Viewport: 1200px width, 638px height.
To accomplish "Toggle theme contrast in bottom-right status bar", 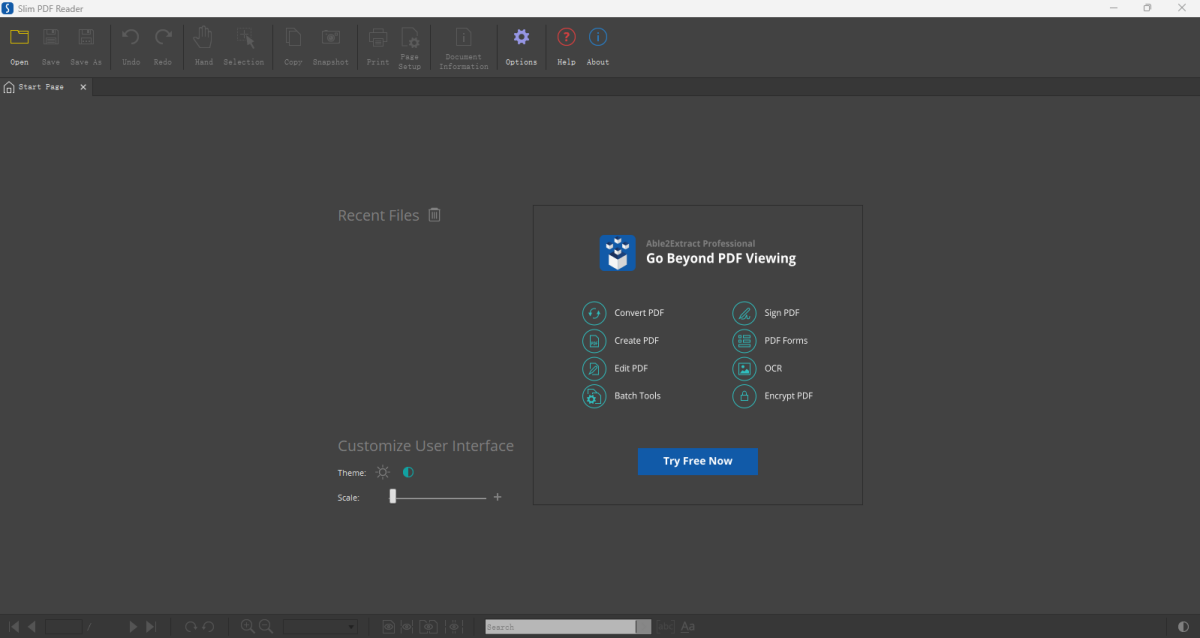I will [x=1184, y=627].
